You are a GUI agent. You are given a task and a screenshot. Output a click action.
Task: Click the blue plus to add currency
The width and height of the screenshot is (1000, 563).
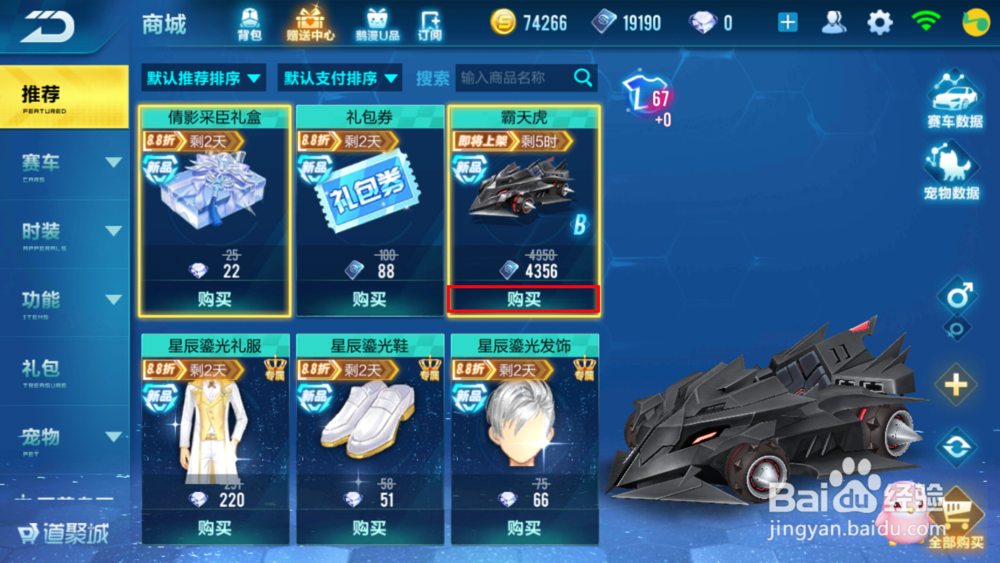(788, 23)
